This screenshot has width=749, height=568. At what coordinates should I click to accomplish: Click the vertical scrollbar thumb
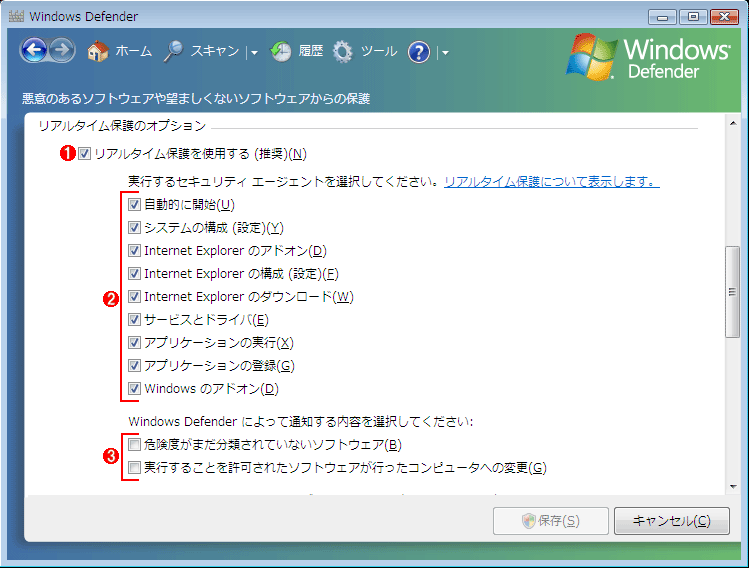(732, 292)
